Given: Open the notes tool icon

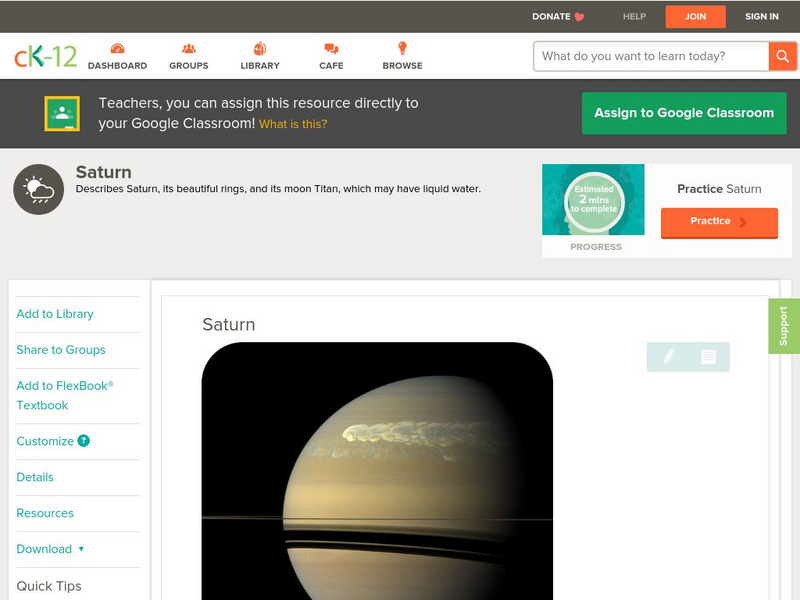Looking at the screenshot, I should (708, 356).
